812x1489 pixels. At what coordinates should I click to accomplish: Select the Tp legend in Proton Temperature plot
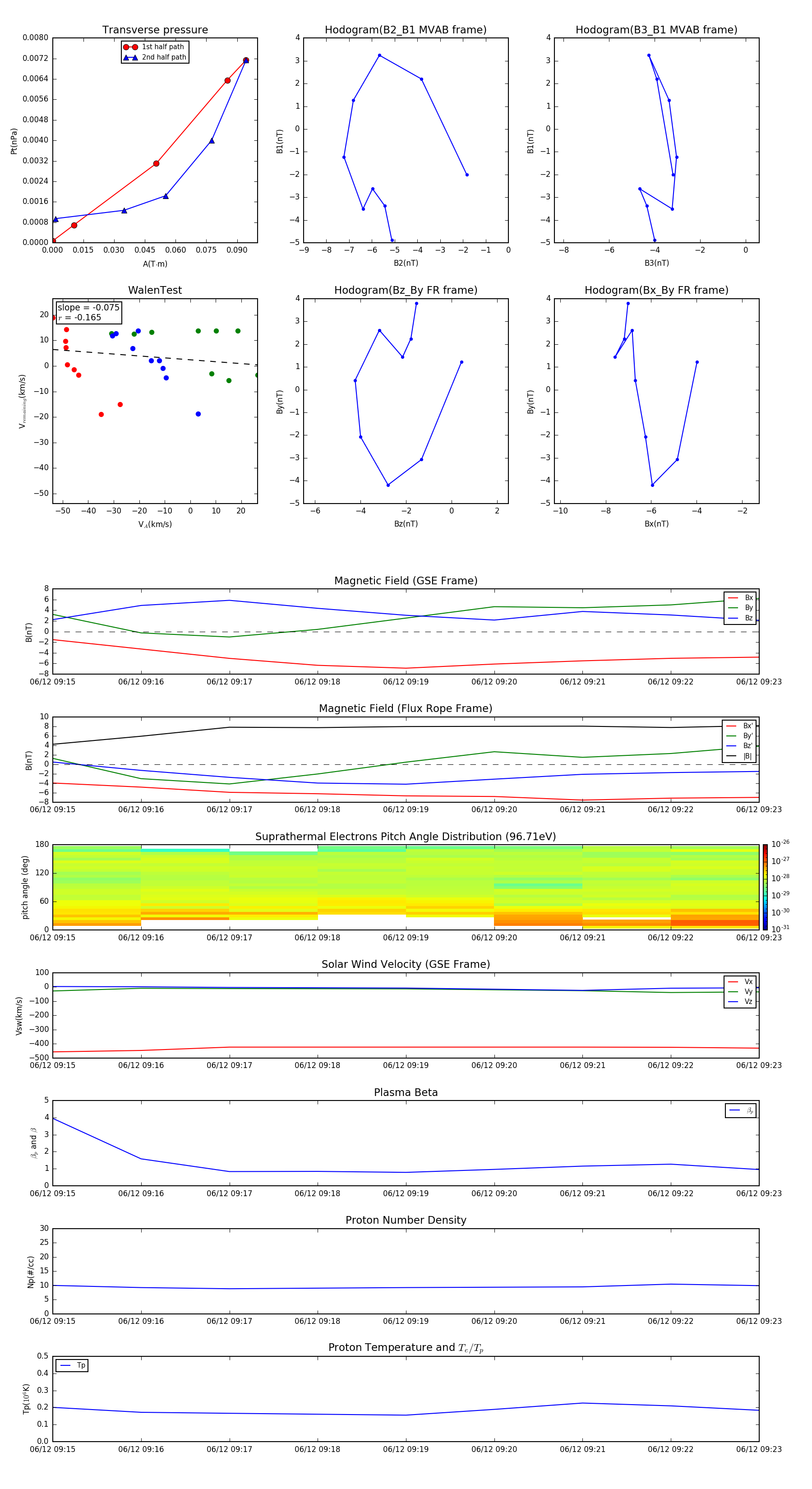(72, 1365)
